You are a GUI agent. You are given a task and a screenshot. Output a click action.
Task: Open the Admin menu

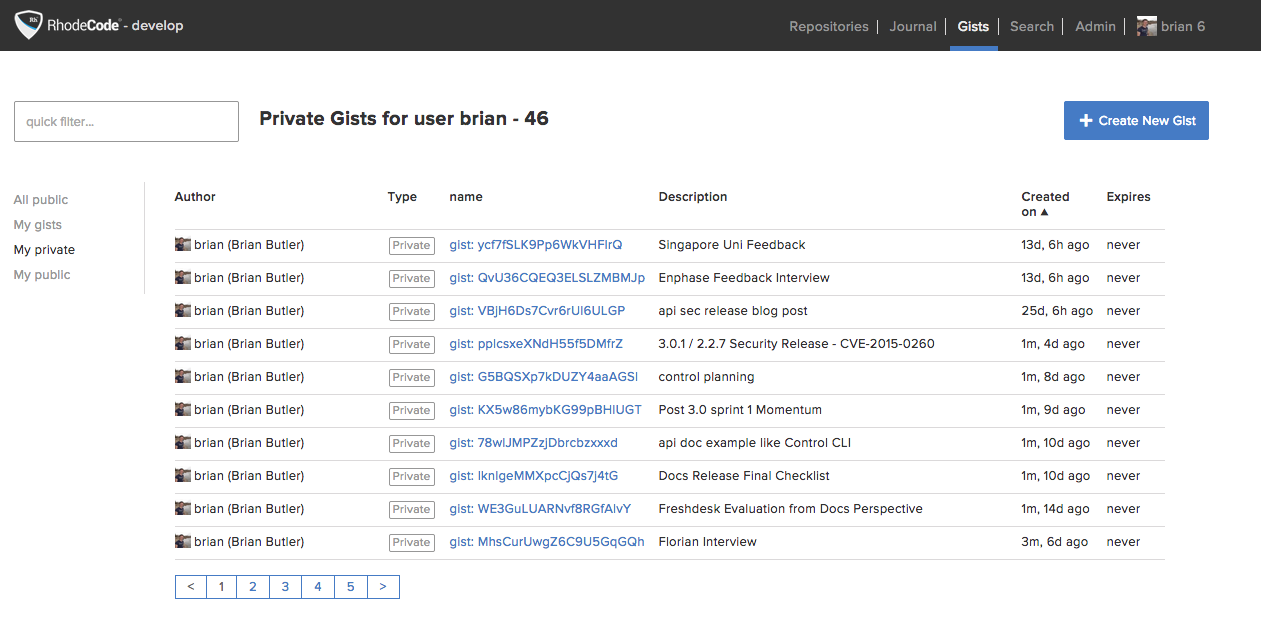click(x=1095, y=26)
